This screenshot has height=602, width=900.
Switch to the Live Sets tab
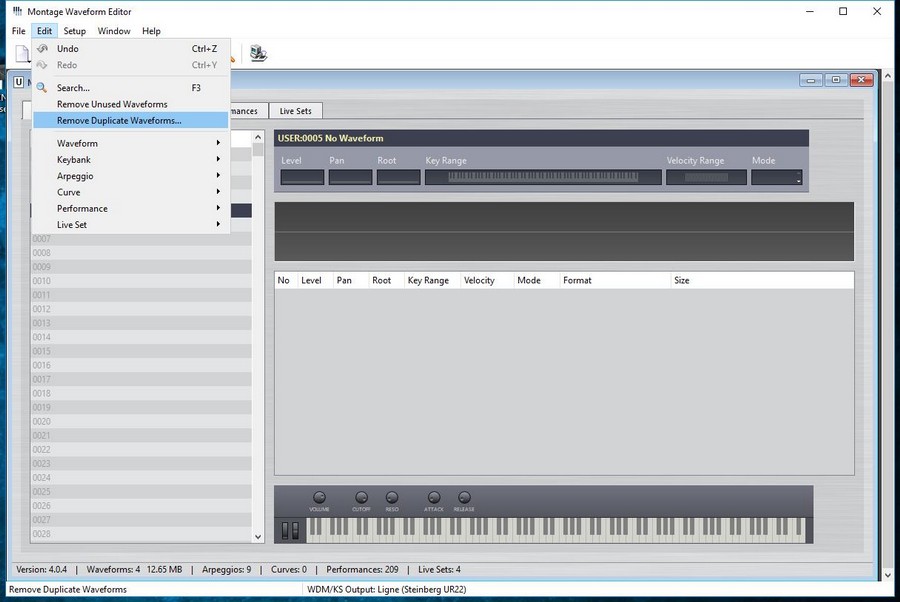pyautogui.click(x=295, y=111)
